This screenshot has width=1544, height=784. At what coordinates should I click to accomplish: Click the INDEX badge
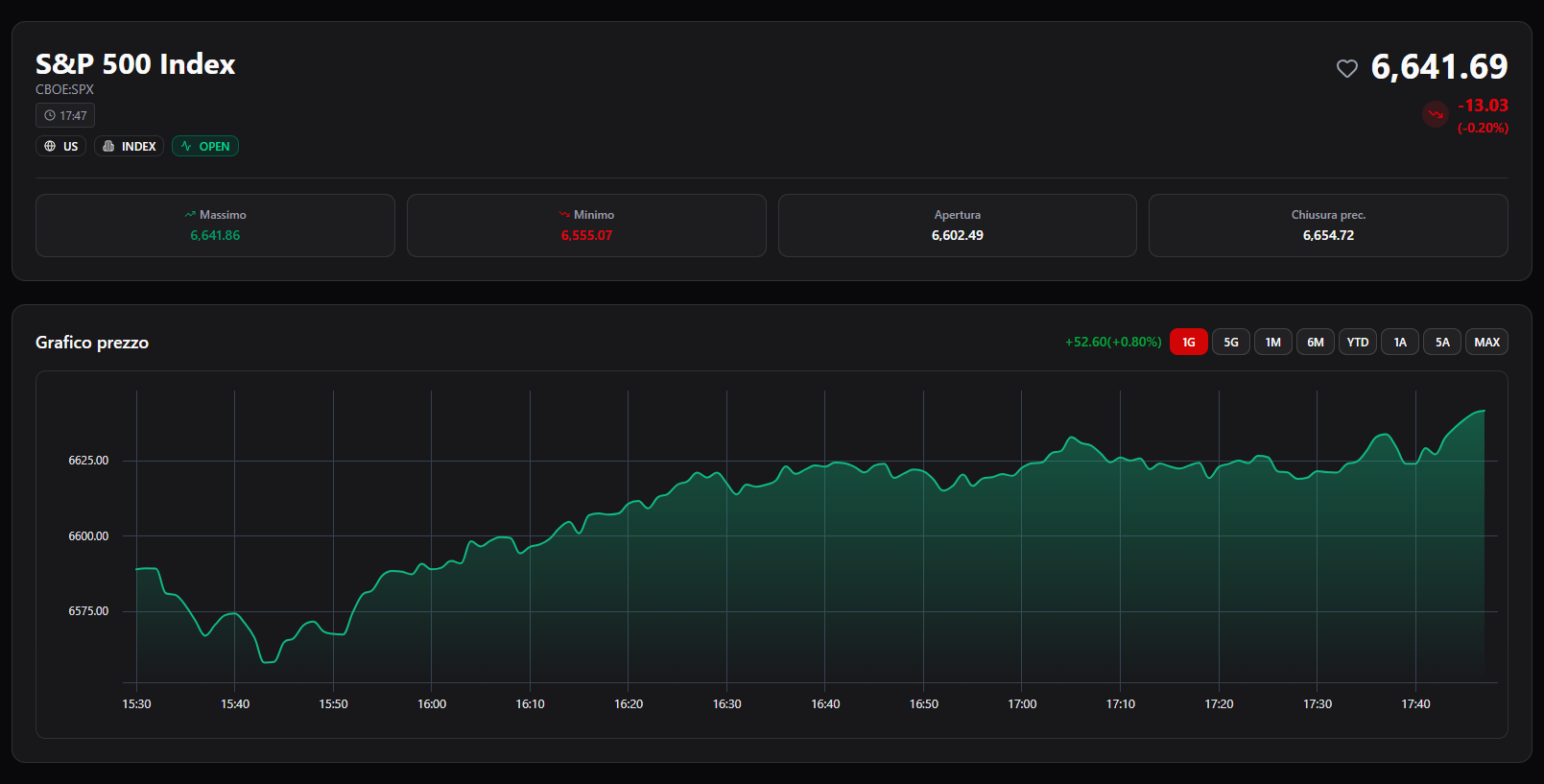(x=130, y=147)
